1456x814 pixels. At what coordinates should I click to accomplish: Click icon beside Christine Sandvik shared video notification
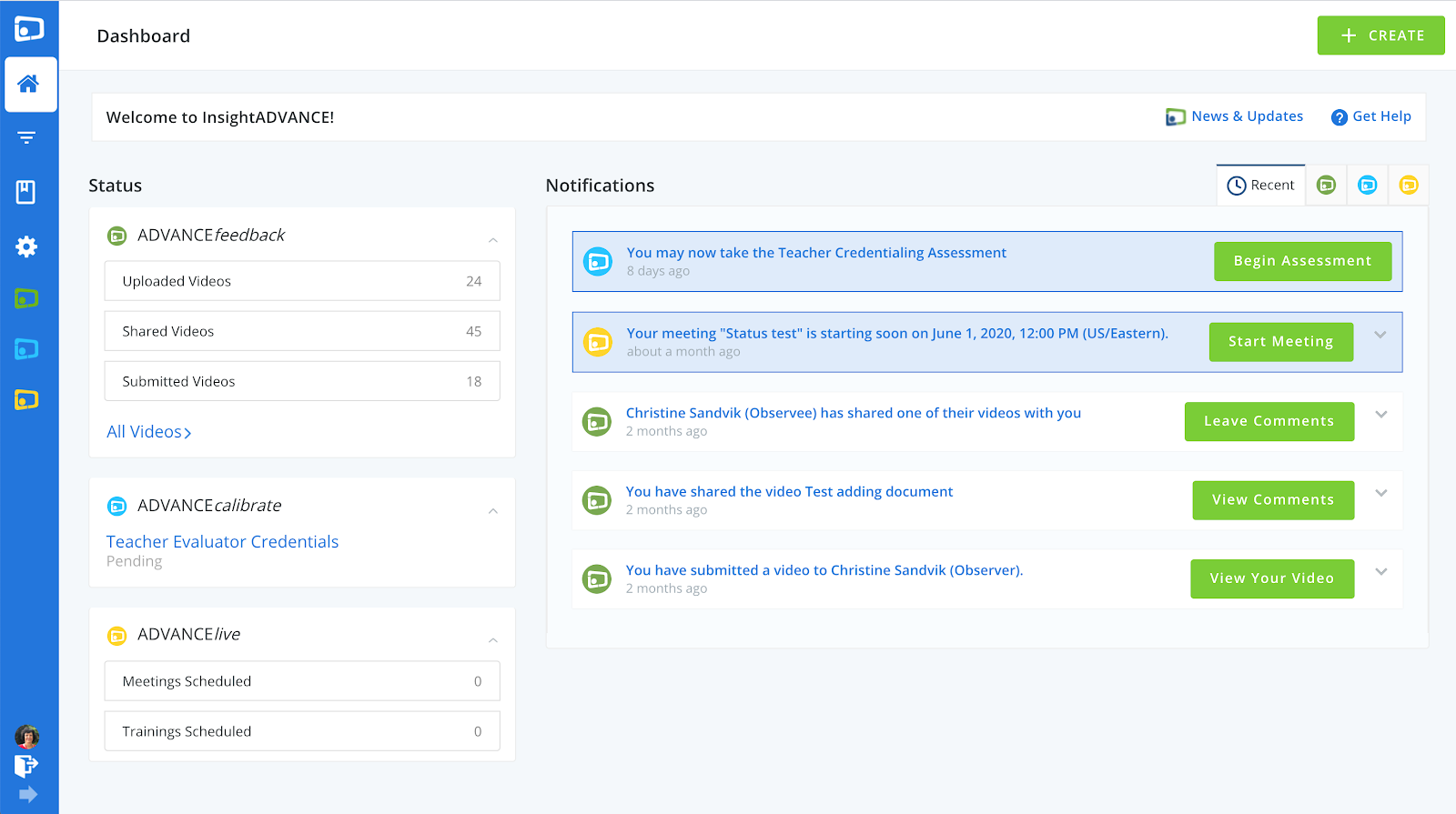[x=597, y=422]
